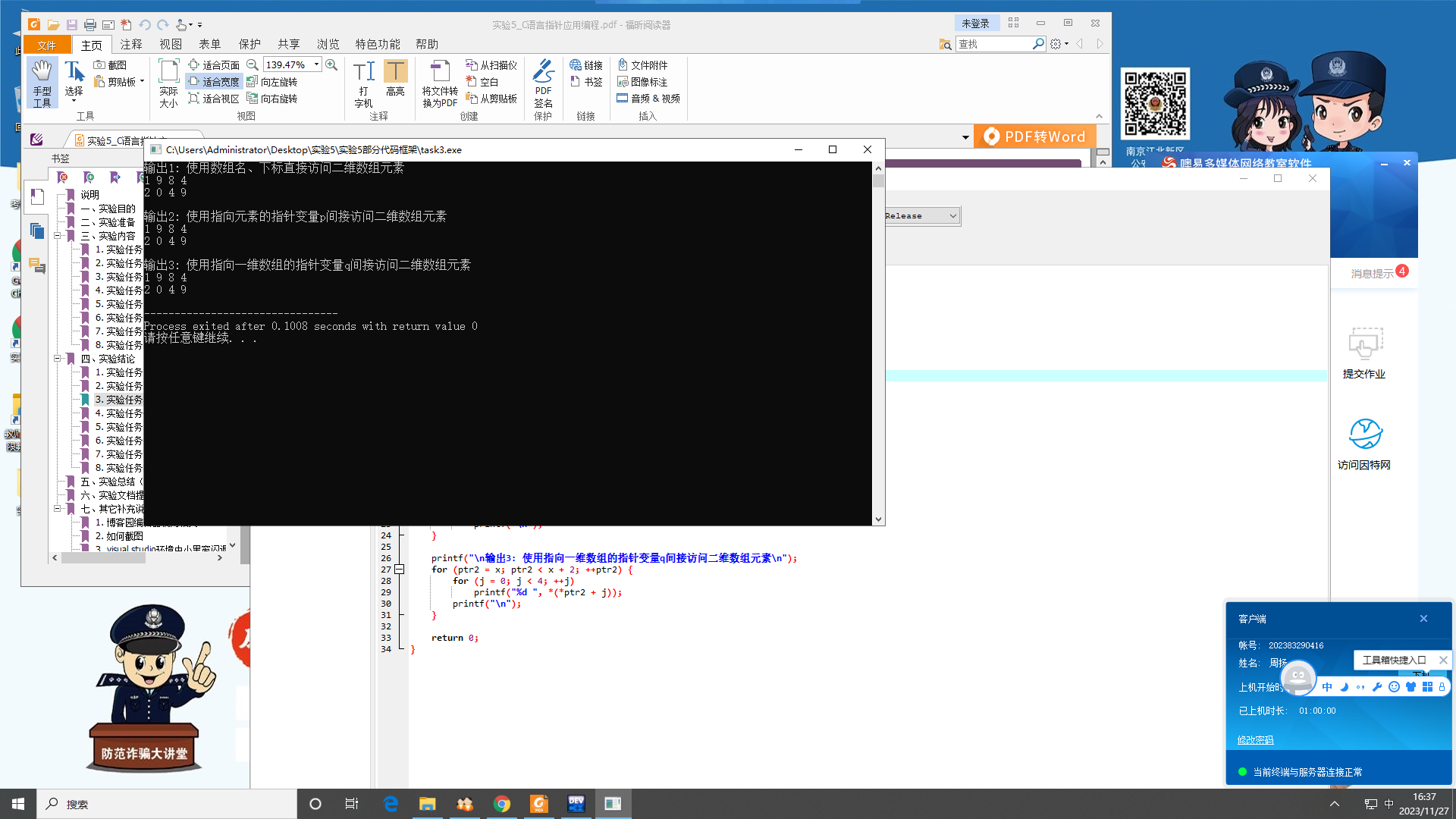Viewport: 1456px width, 819px height.
Task: Toggle 适合宽度 fit width view
Action: [x=214, y=82]
